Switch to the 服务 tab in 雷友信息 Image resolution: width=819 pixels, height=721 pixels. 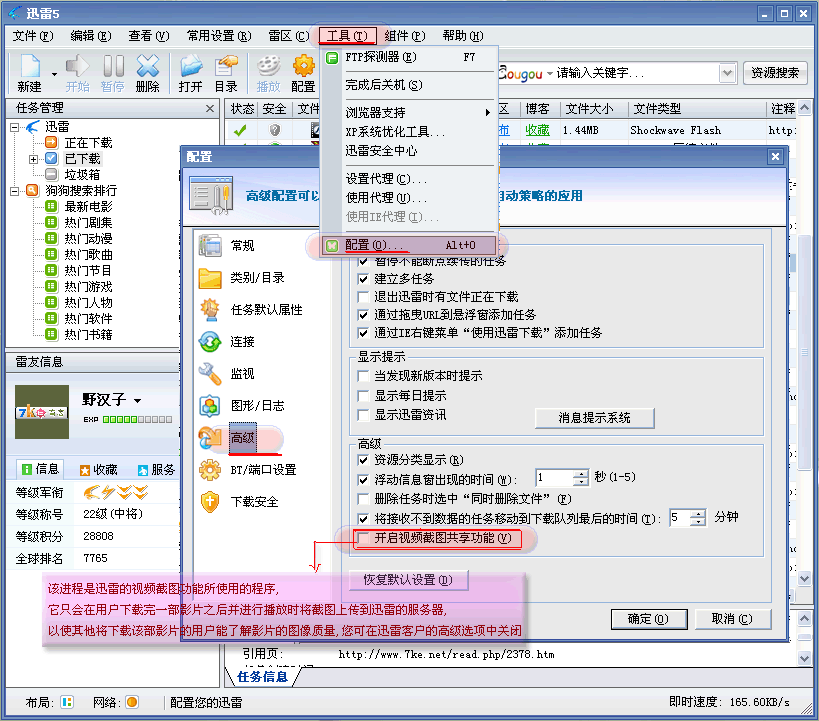coord(157,470)
